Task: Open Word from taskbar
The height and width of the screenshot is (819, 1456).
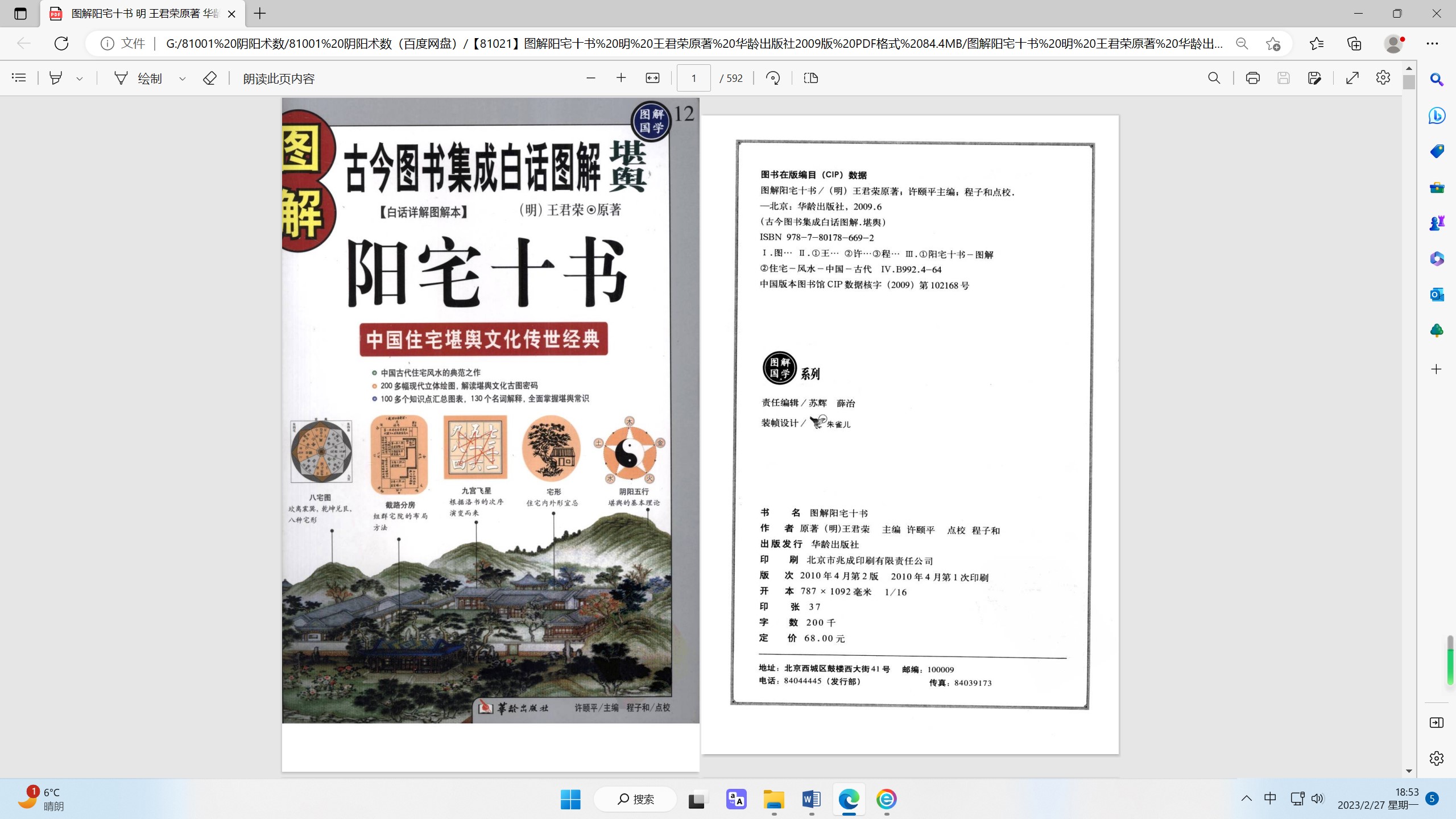Action: 811,799
